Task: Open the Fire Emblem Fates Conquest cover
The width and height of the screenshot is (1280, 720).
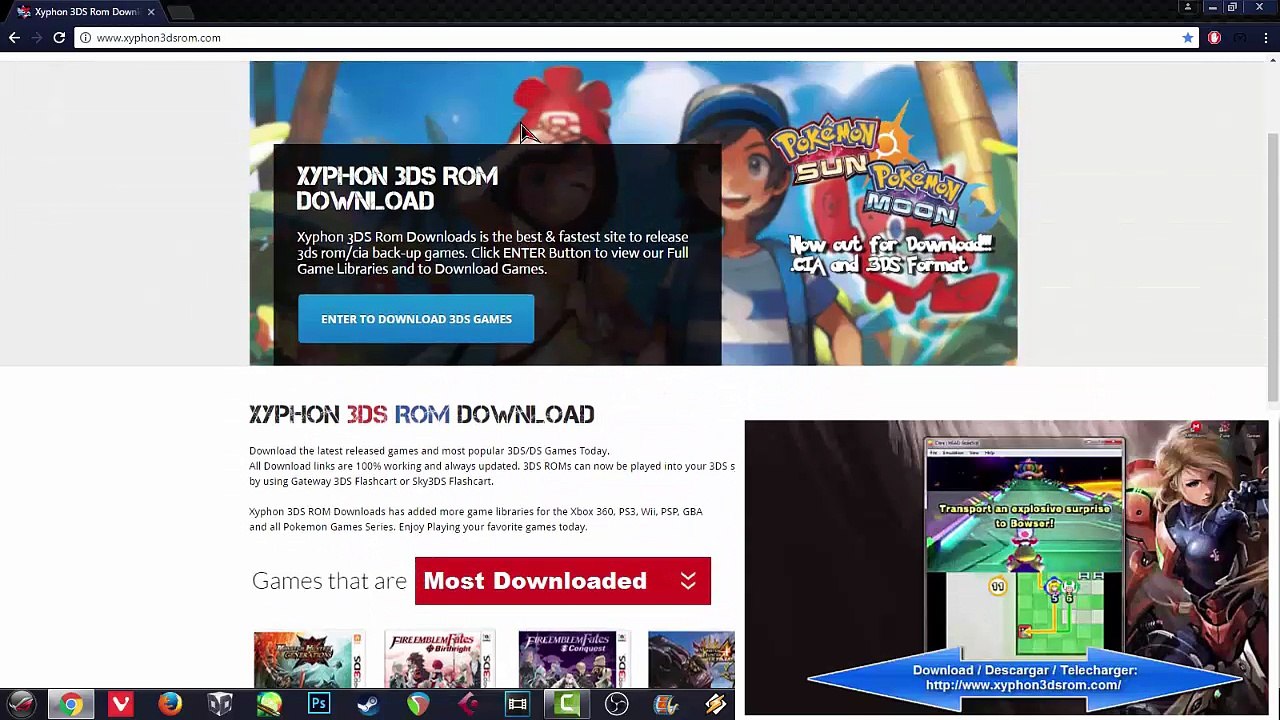Action: 573,660
